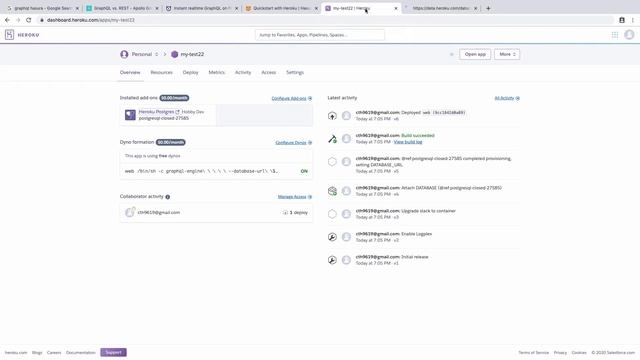Click the my-test22 app name breadcrumb
This screenshot has width=640, height=360.
(x=192, y=54)
